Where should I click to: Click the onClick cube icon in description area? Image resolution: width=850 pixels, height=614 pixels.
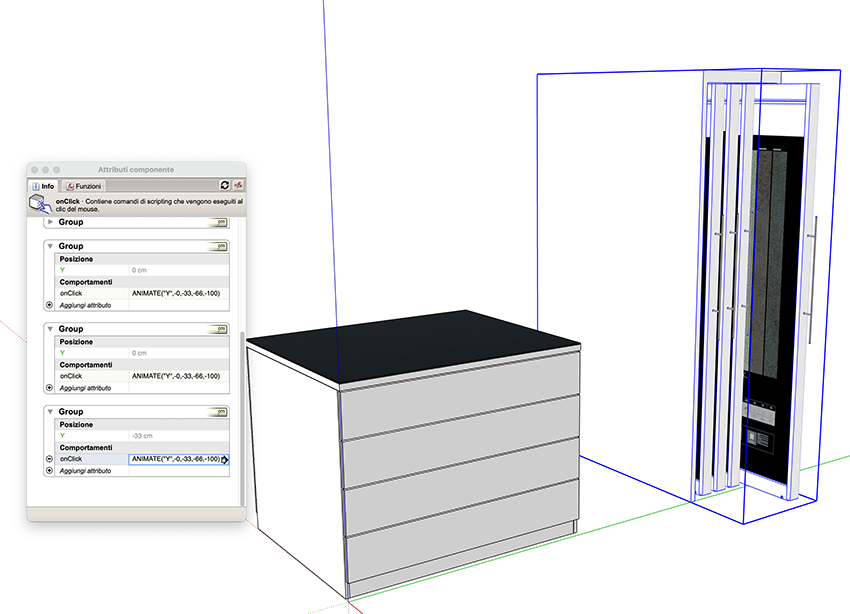pos(40,204)
